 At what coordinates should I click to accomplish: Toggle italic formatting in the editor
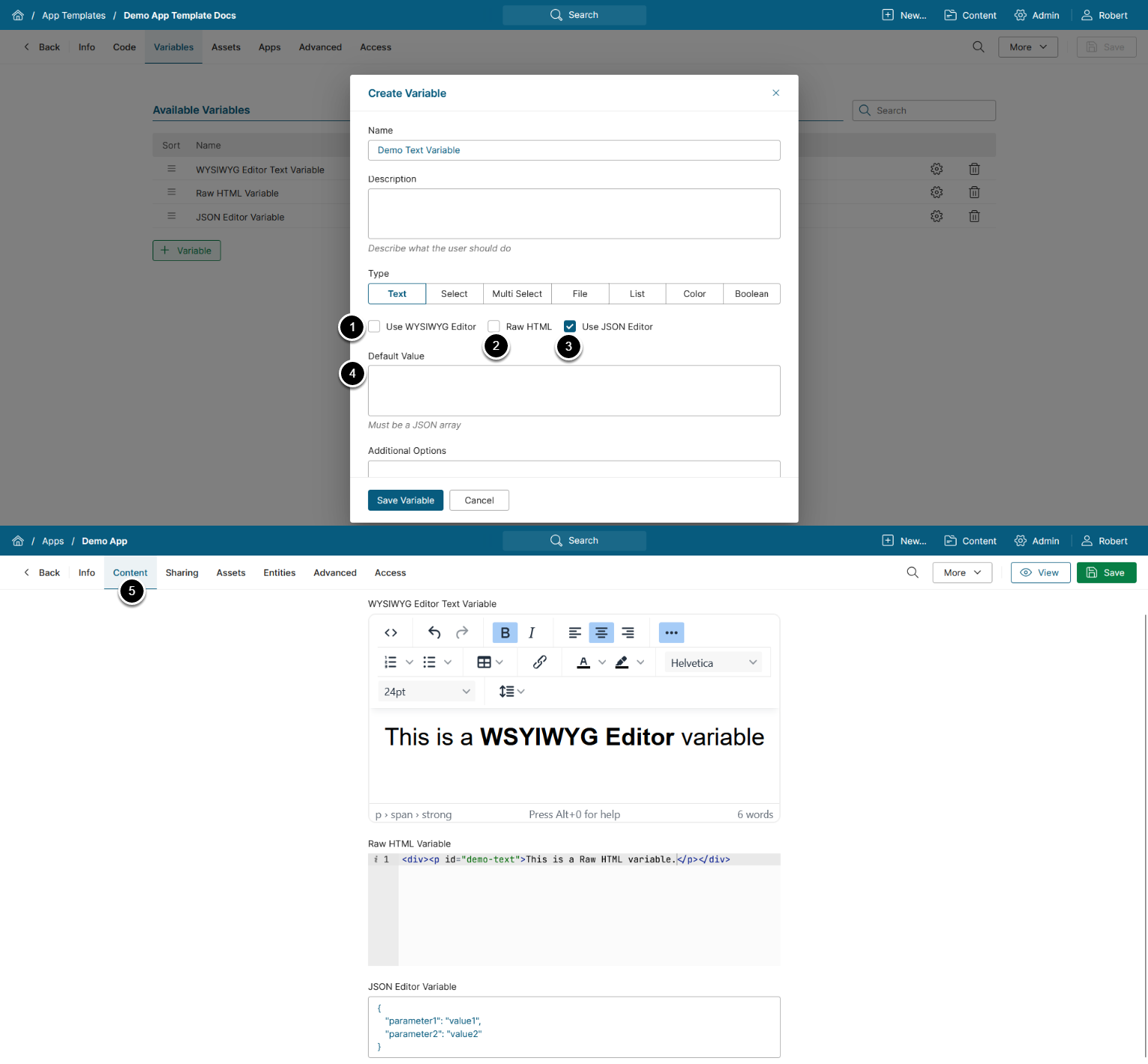(x=532, y=633)
